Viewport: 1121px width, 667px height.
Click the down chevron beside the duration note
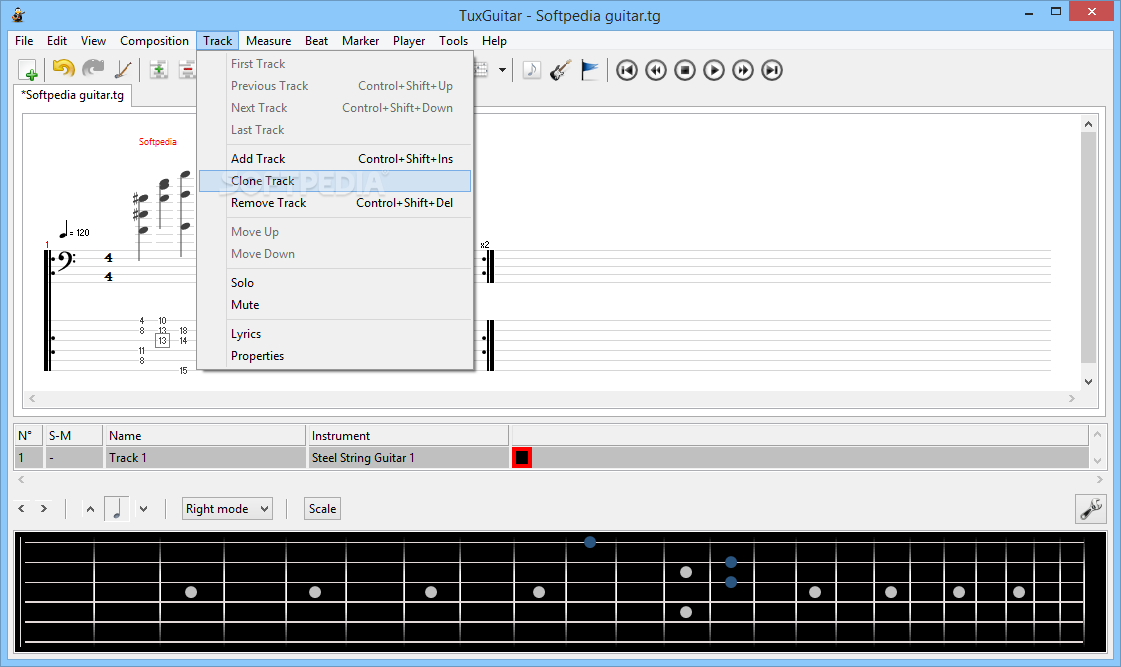click(x=143, y=509)
